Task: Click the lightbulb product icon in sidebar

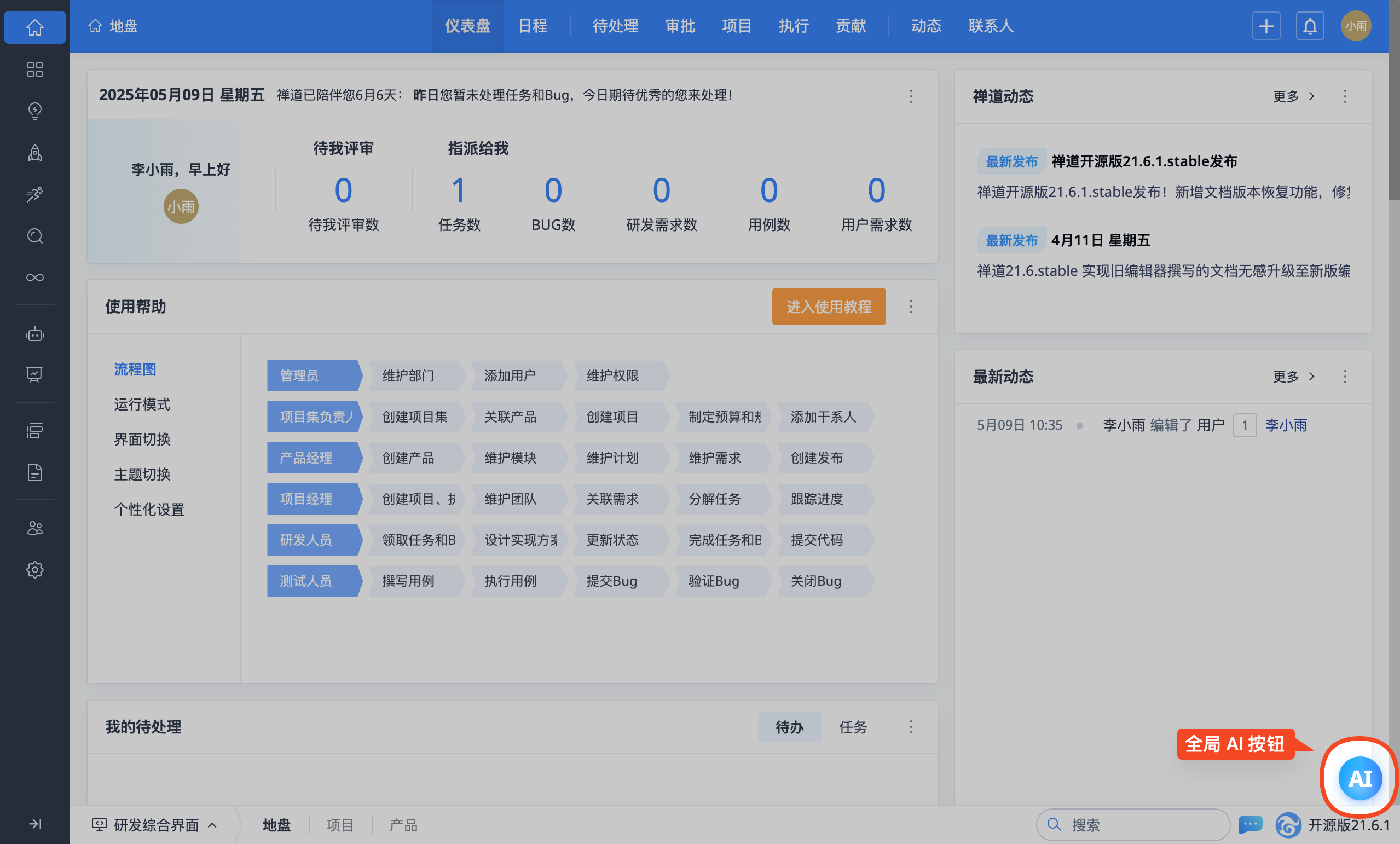Action: (34, 111)
